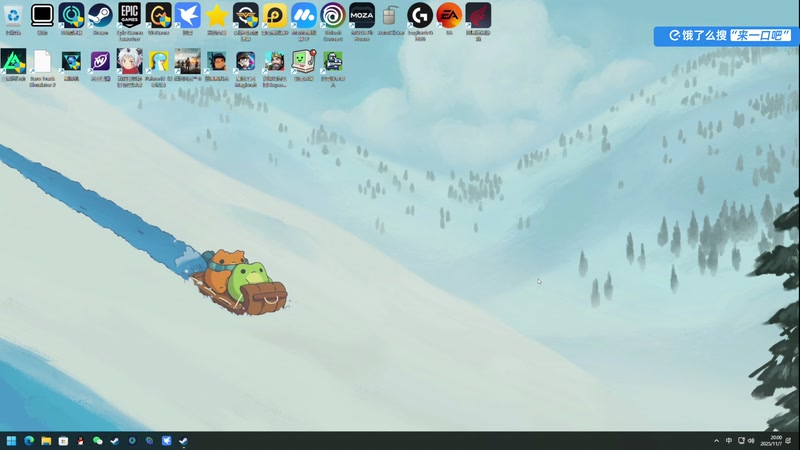This screenshot has height=450, width=800.
Task: Open the This PC monitor icon
Action: click(x=42, y=15)
